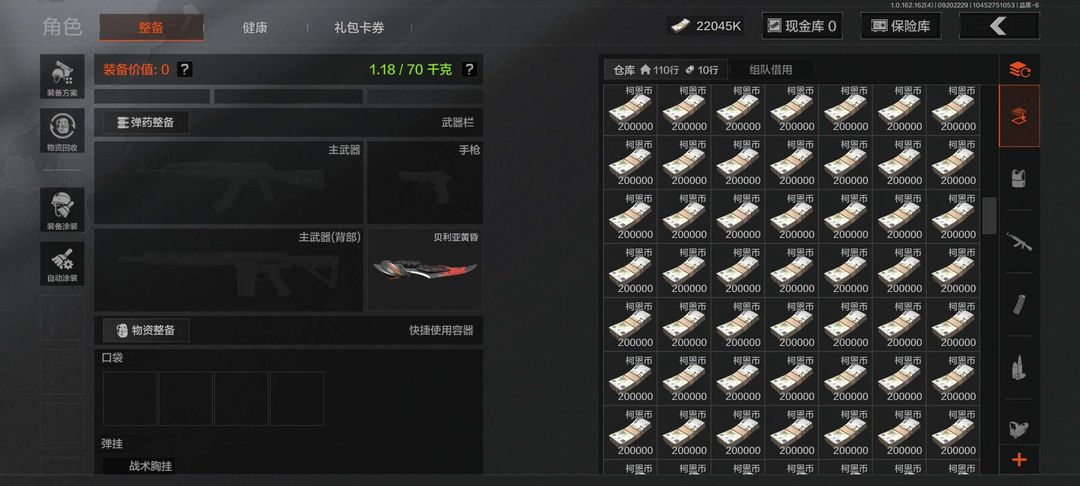Click the 物资回收 recycle icon

coord(62,130)
